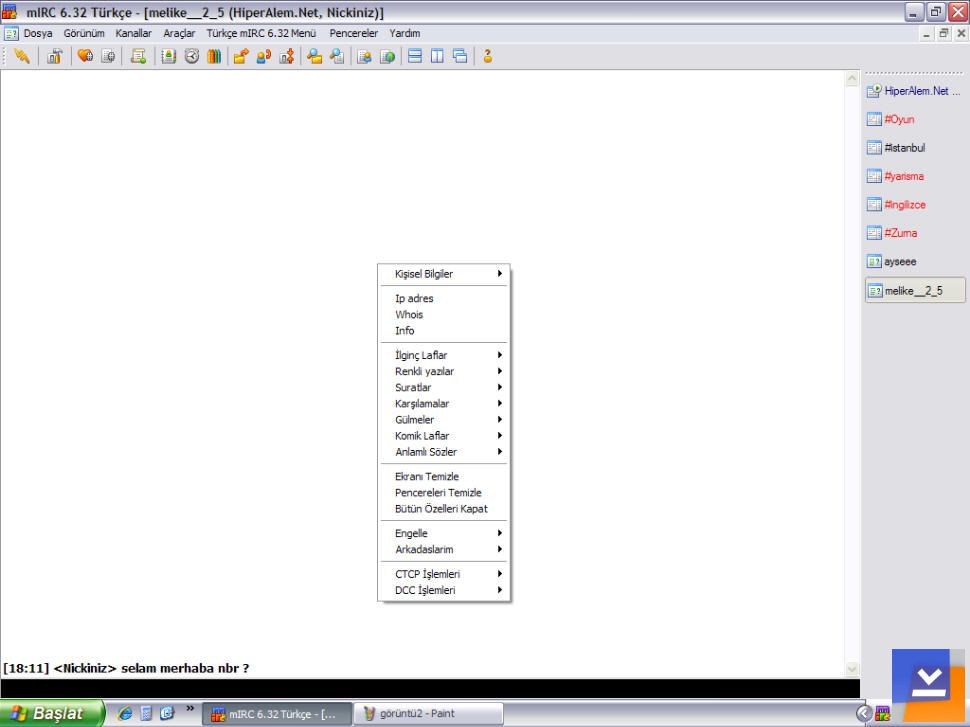Expand the Karşılamalar submenu
This screenshot has width=970, height=727.
click(x=444, y=403)
